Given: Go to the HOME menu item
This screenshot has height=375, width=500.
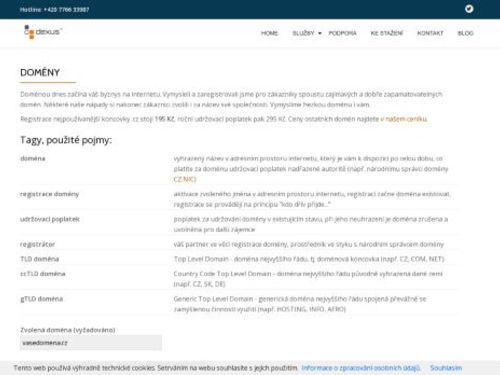Looking at the screenshot, I should pos(269,33).
